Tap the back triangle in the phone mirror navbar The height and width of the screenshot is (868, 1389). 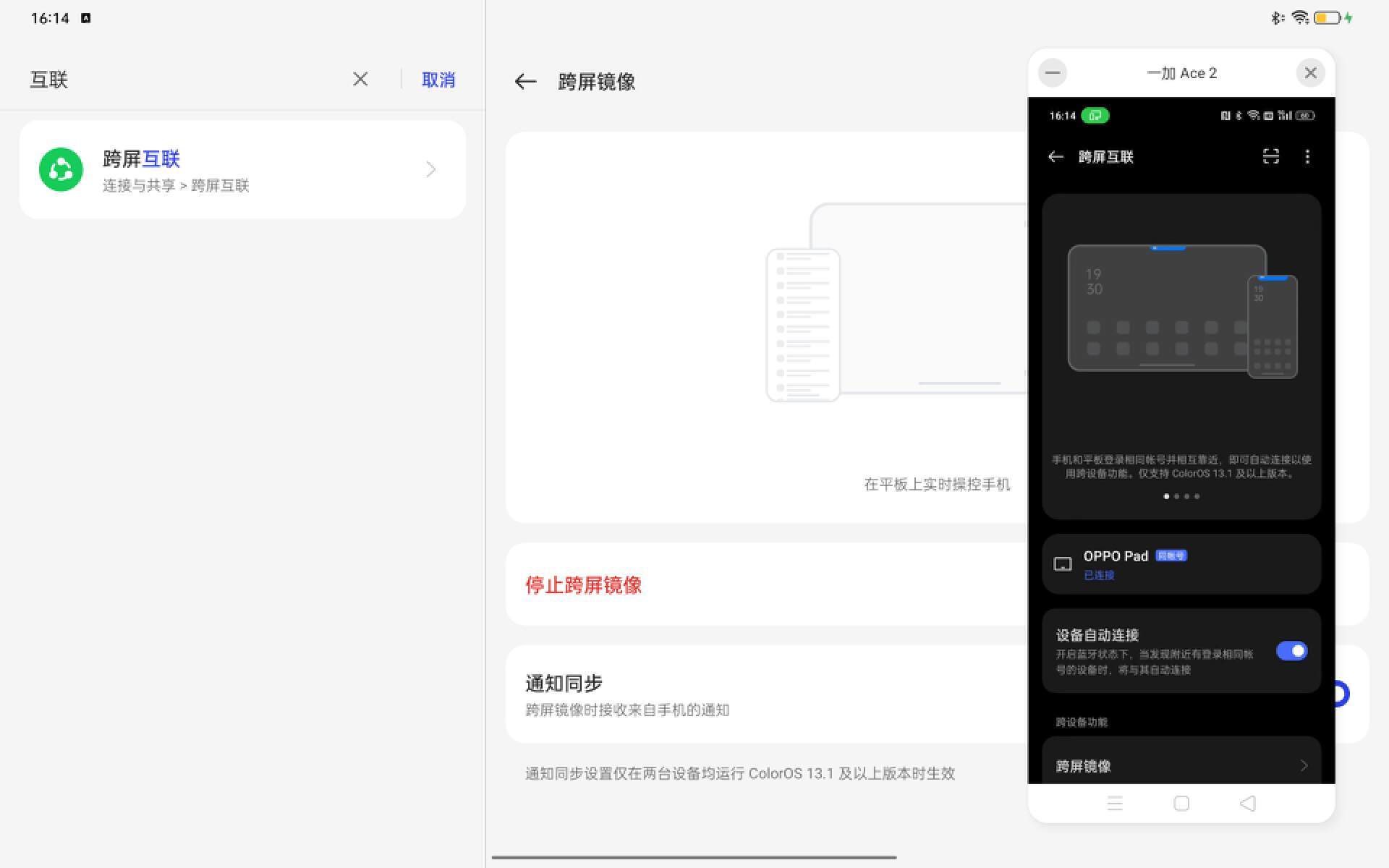click(x=1247, y=803)
